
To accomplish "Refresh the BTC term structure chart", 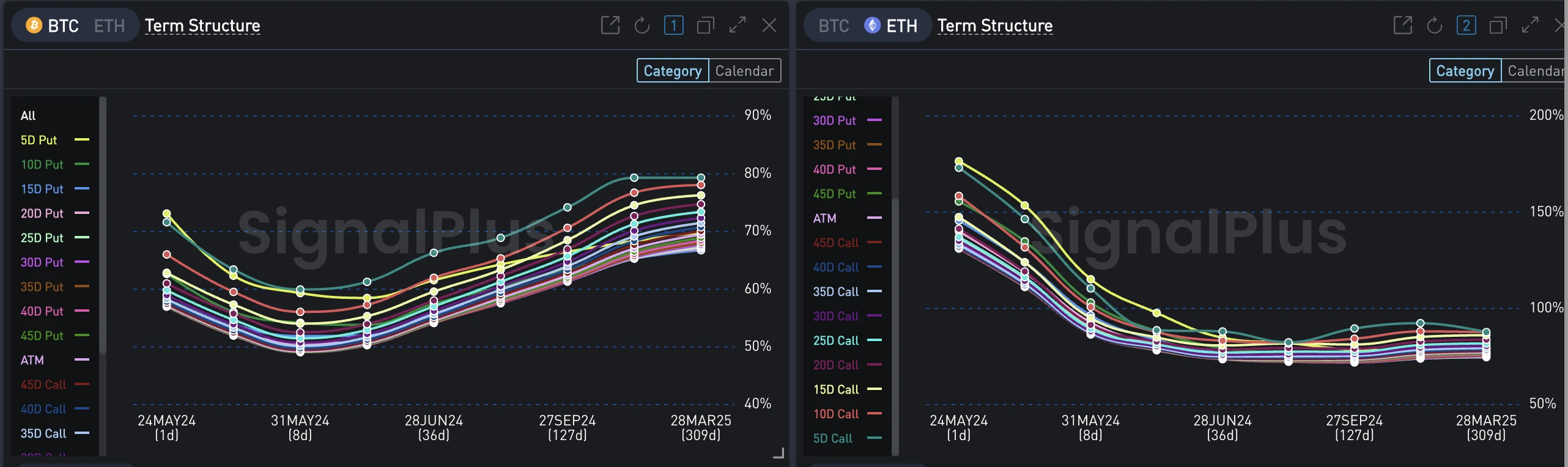I will pyautogui.click(x=642, y=26).
